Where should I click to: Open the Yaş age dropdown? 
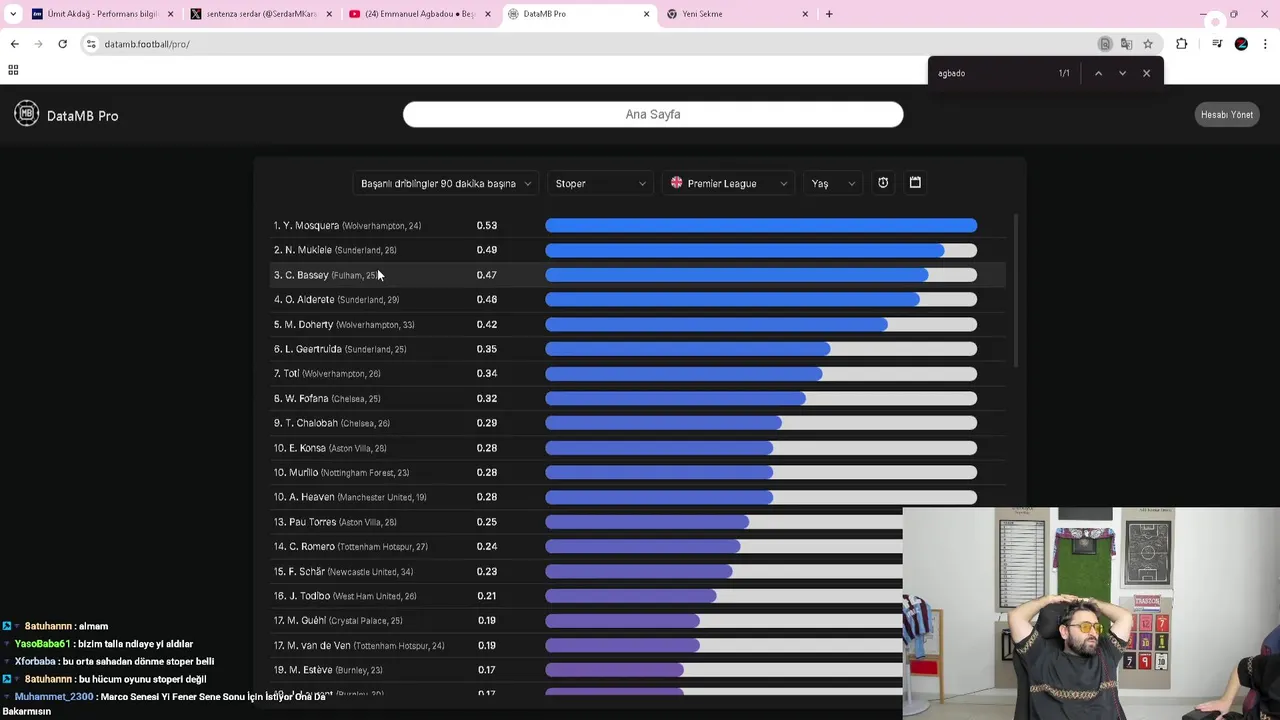833,184
